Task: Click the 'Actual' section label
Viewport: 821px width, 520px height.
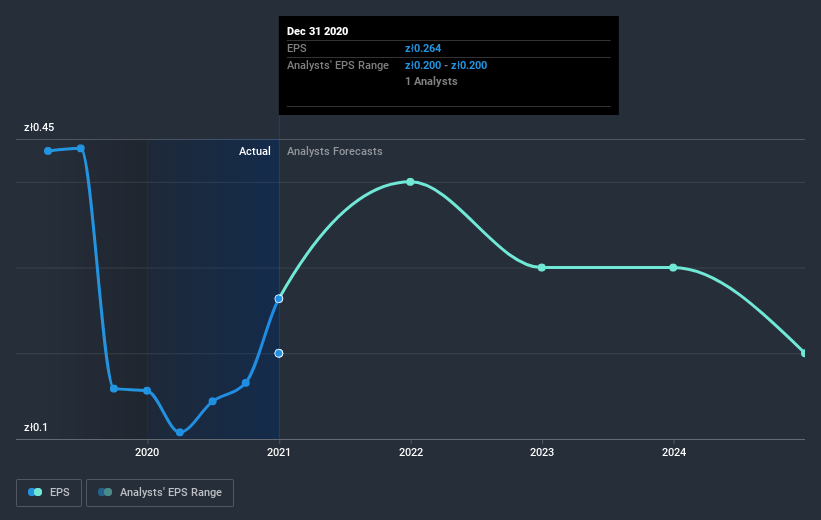Action: pos(255,151)
